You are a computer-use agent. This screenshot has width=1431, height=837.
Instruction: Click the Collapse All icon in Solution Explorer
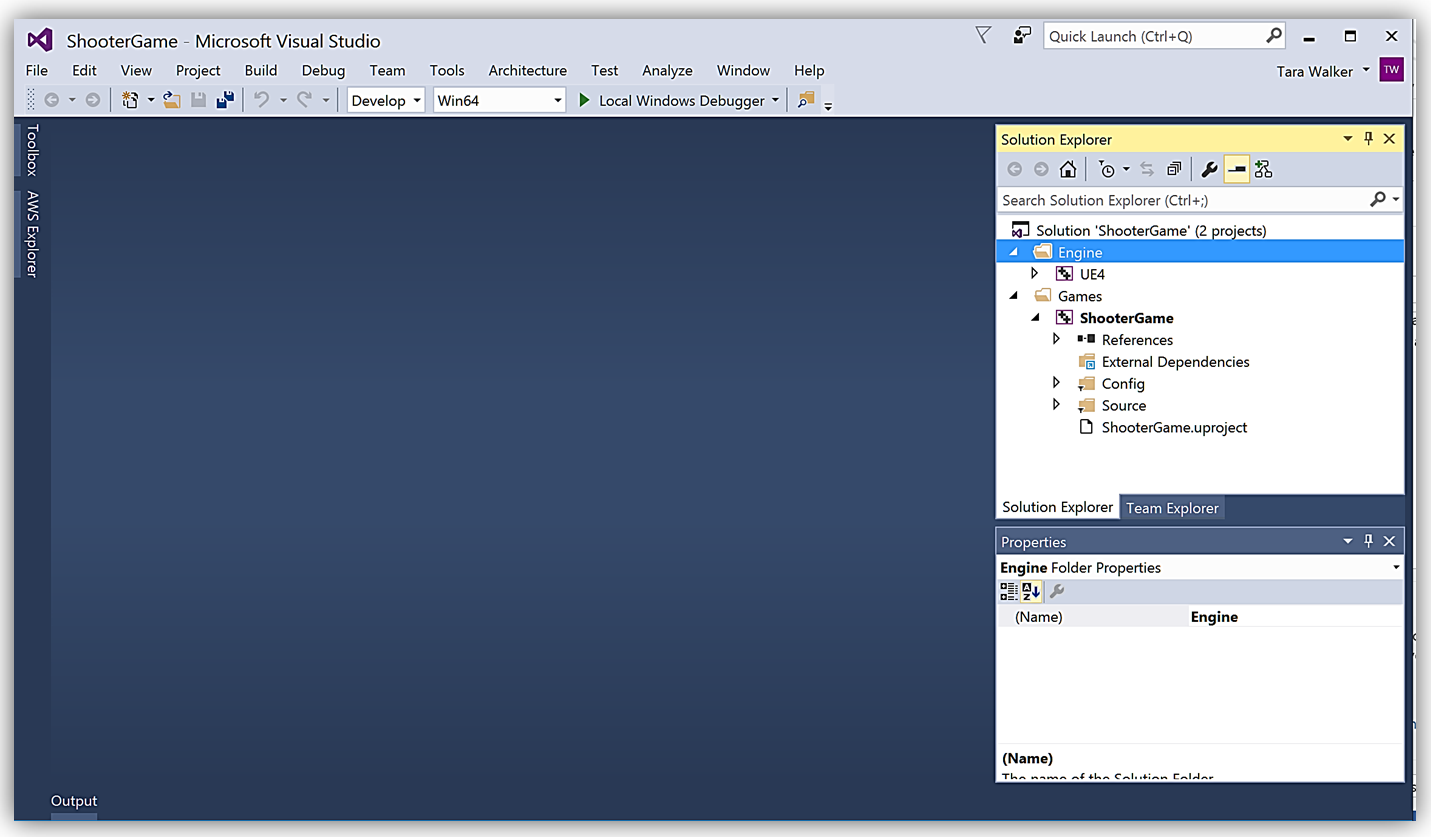1174,169
